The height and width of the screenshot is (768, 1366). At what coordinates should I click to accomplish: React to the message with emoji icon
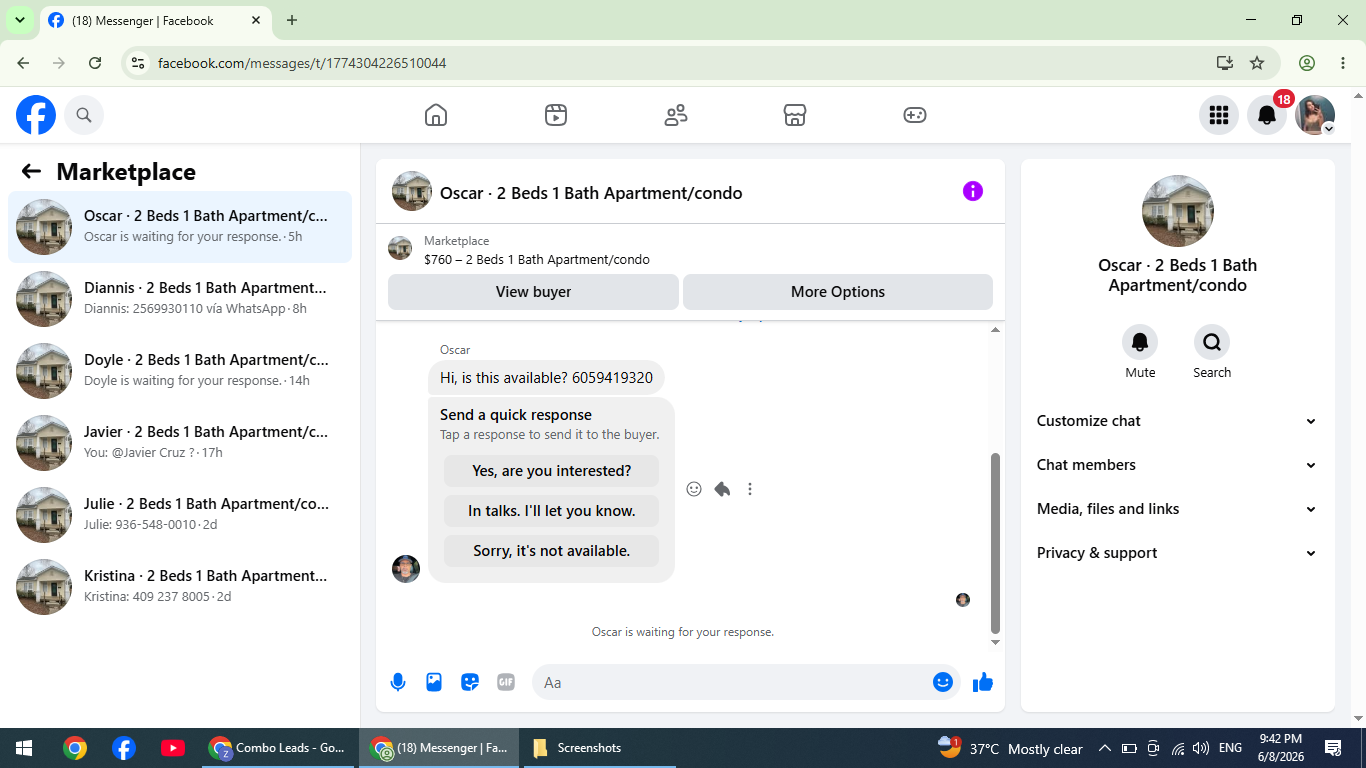694,489
